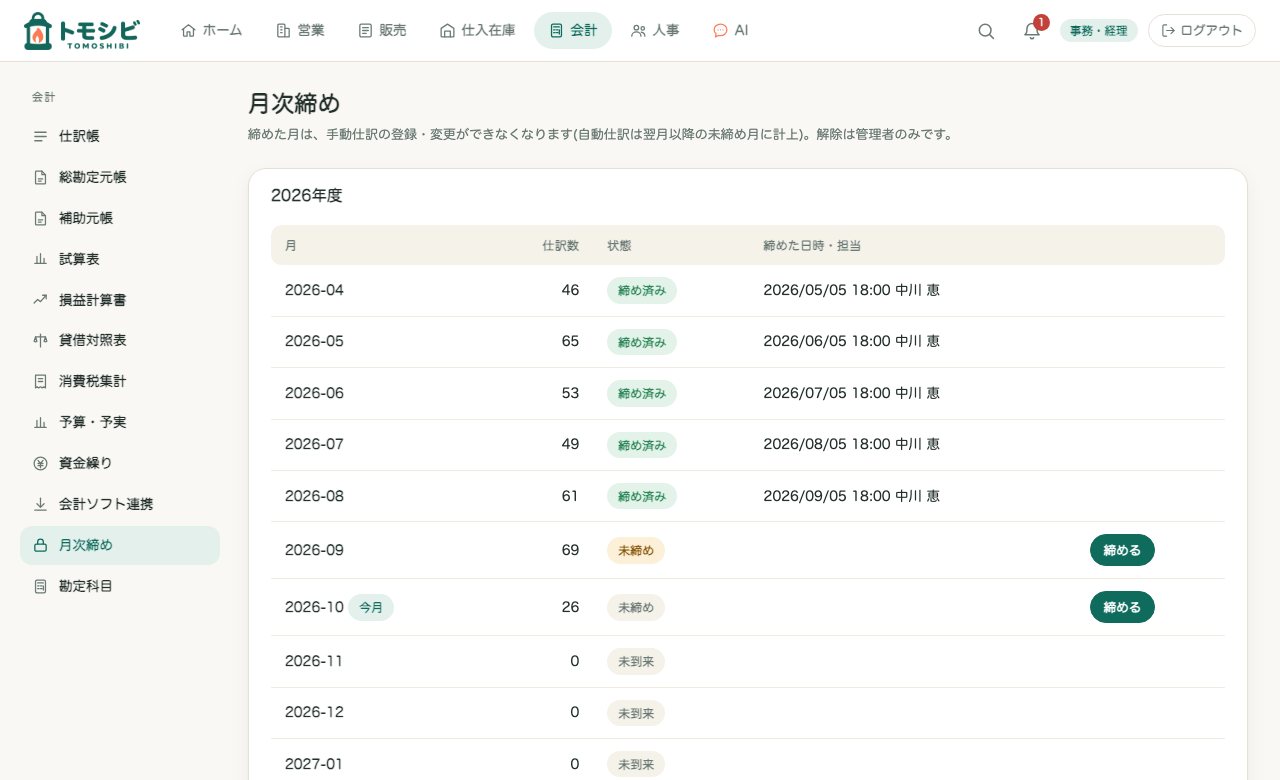Click the 2026年度 heading

[x=307, y=196]
